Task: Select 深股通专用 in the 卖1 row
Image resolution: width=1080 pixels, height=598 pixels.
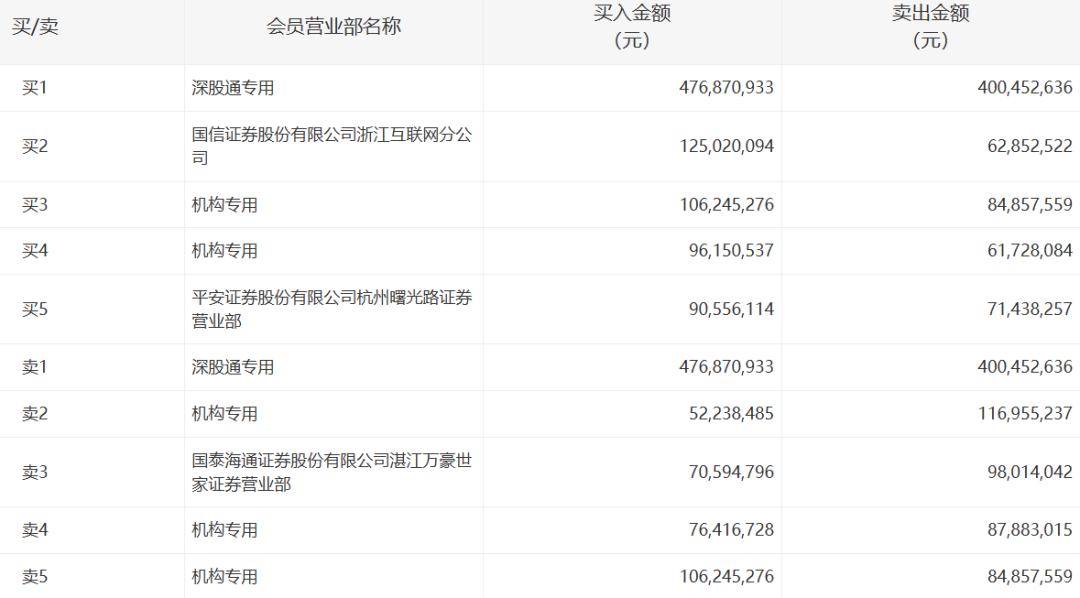Action: pyautogui.click(x=233, y=367)
